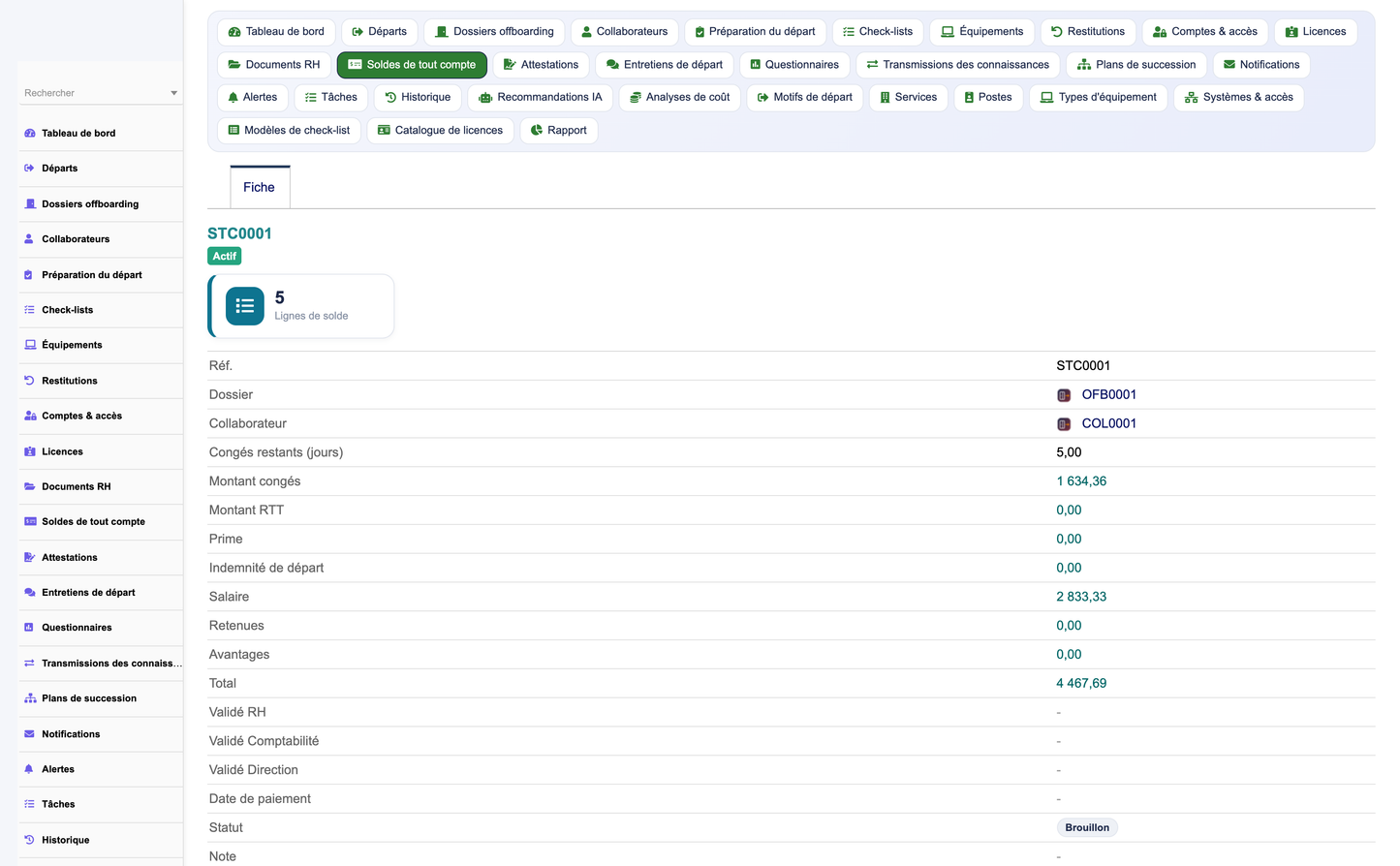The image size is (1400, 866).
Task: Click Check-lists icon in sidebar
Action: (x=30, y=310)
